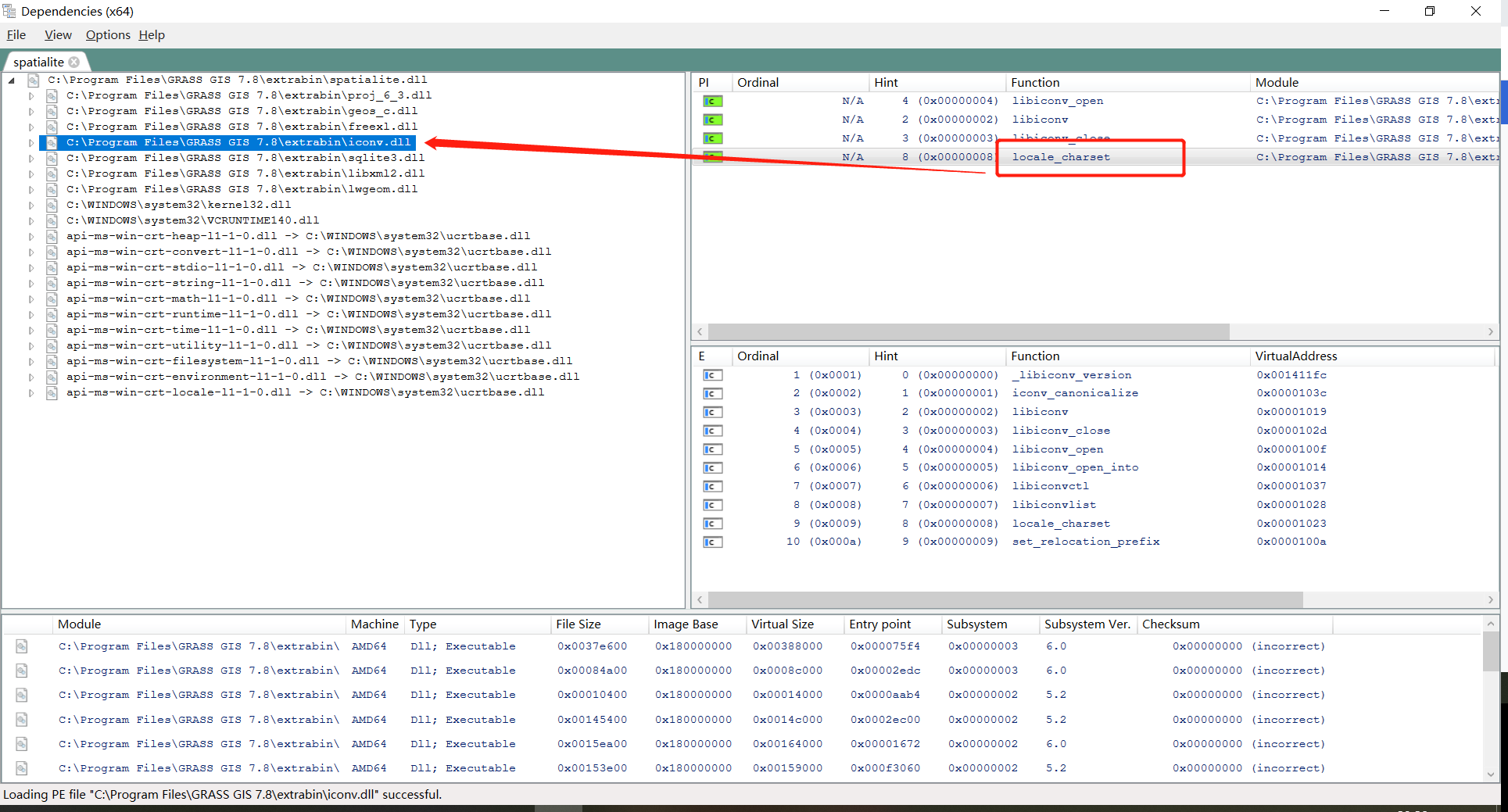
Task: Open the View menu
Action: coord(58,35)
